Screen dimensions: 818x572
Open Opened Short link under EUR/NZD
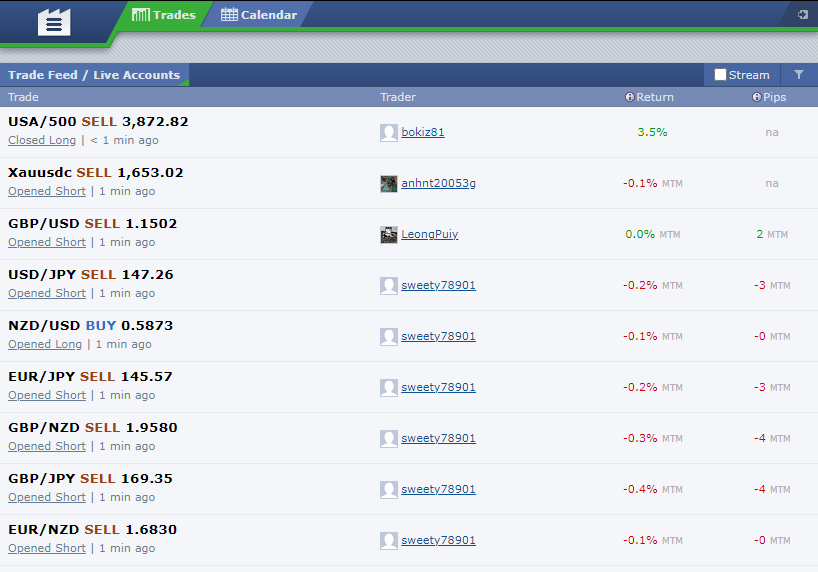point(47,549)
